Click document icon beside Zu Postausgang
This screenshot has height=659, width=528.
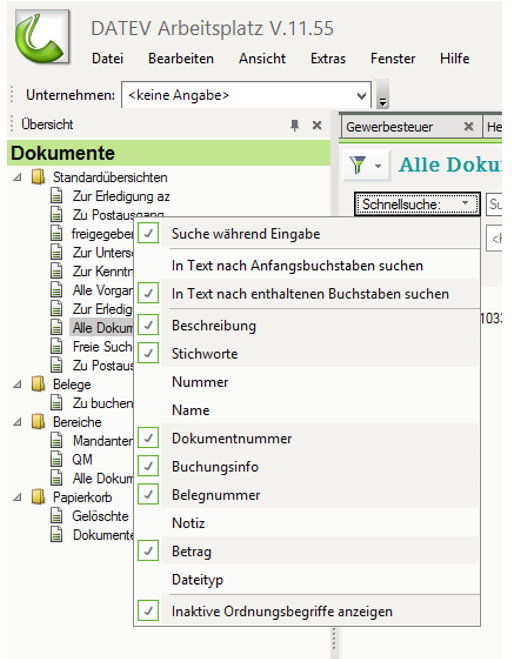point(56,214)
